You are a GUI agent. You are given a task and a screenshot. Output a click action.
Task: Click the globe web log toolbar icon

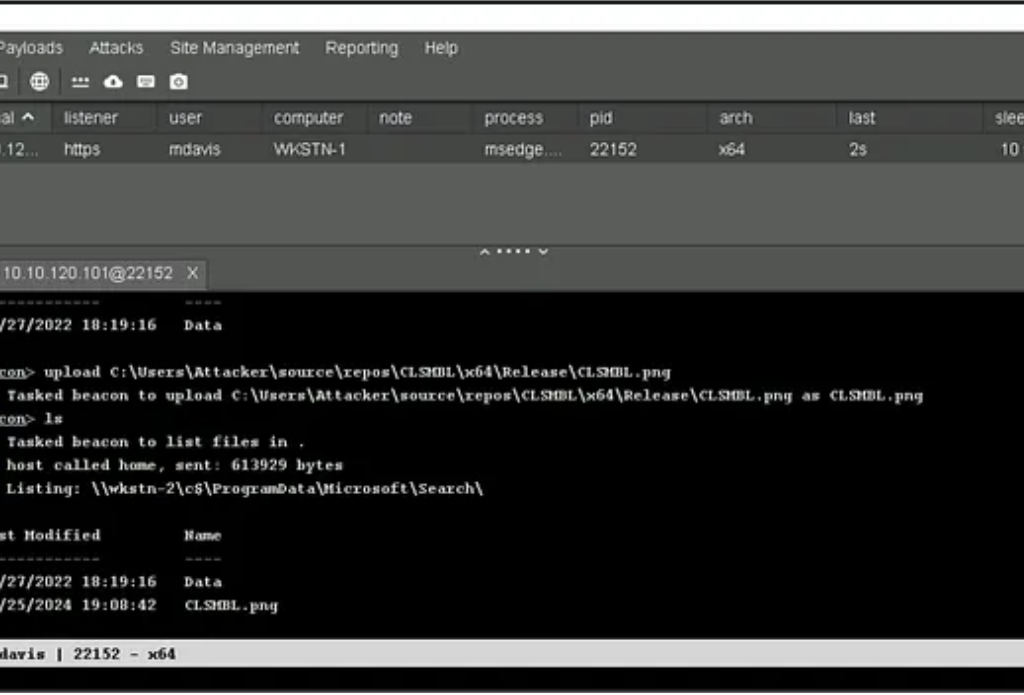[39, 82]
